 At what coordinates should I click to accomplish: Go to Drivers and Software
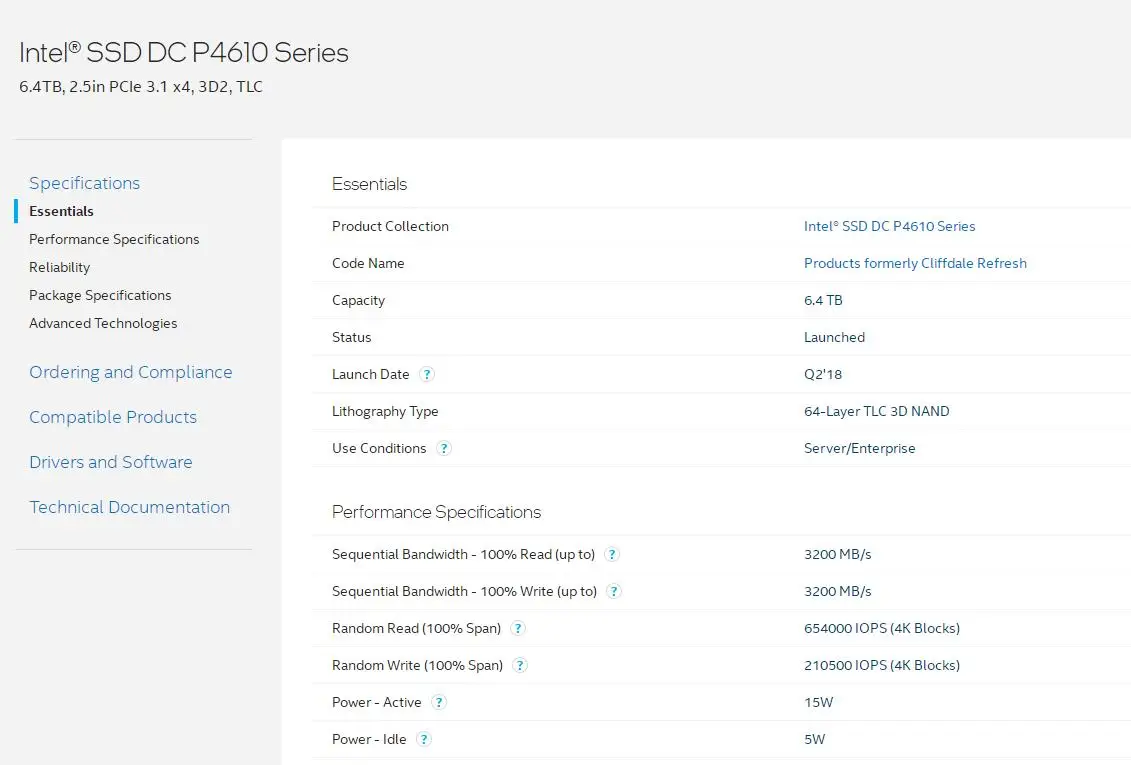click(110, 462)
